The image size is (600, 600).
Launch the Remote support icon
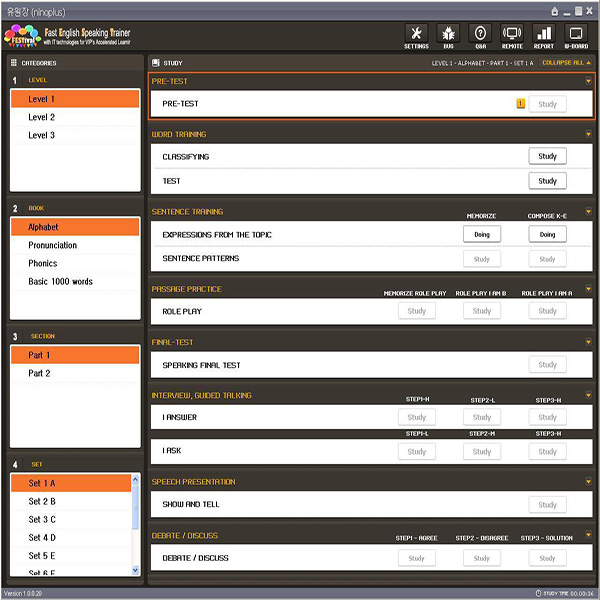(512, 37)
